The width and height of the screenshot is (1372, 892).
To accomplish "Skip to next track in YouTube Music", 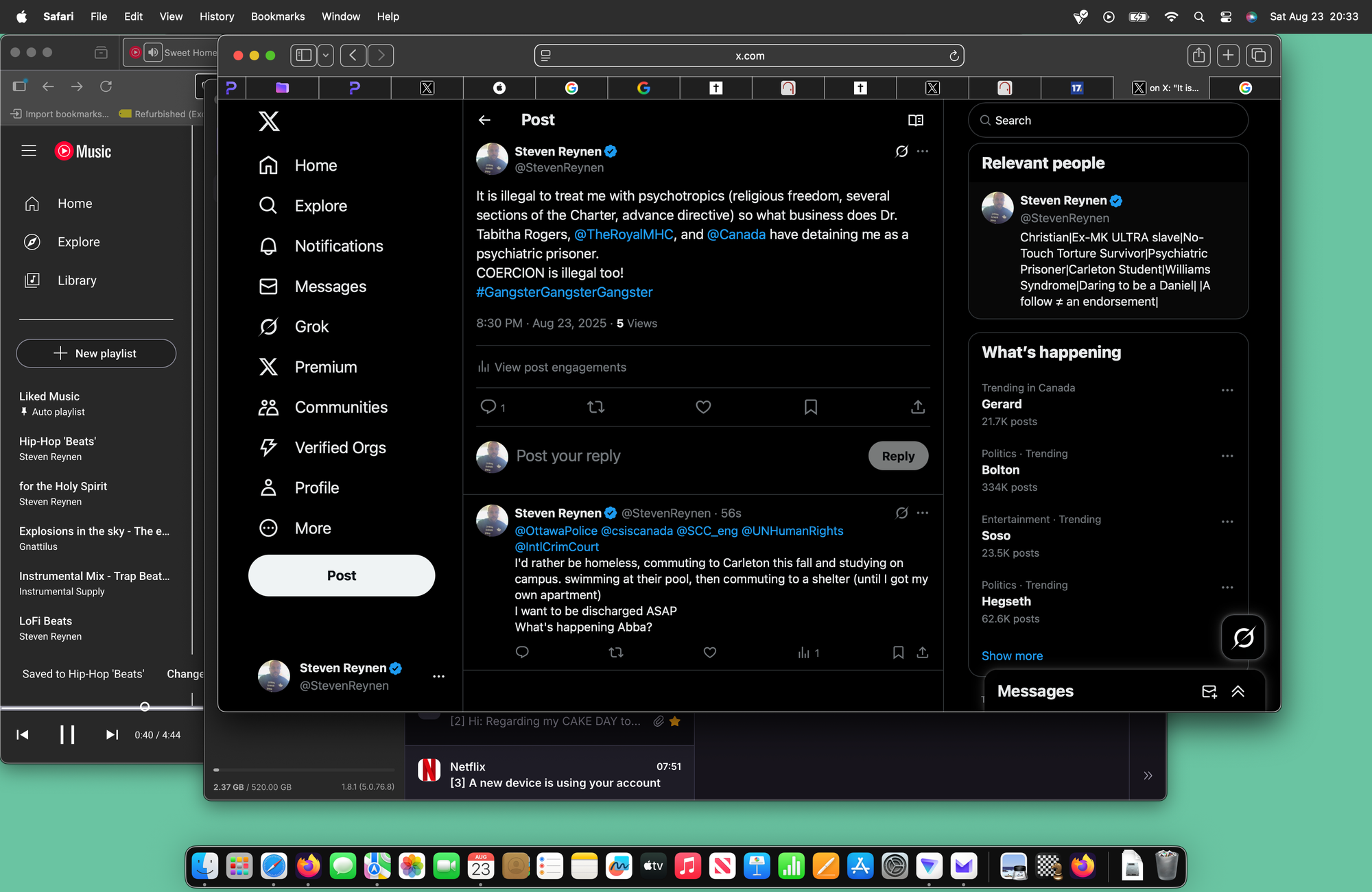I will 112,734.
